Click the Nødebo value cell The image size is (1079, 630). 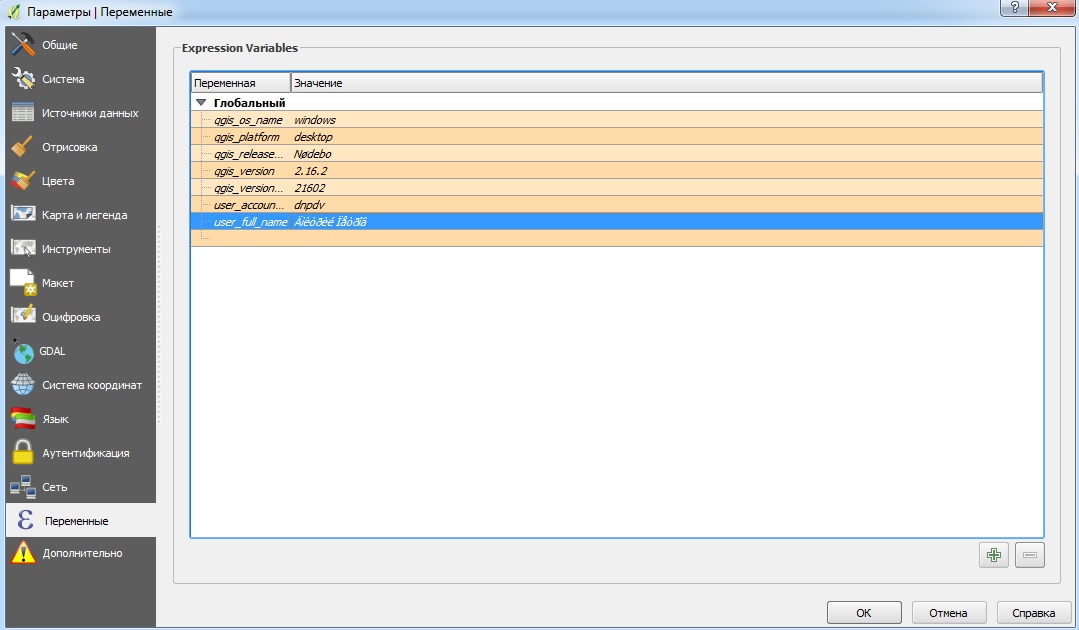[312, 154]
